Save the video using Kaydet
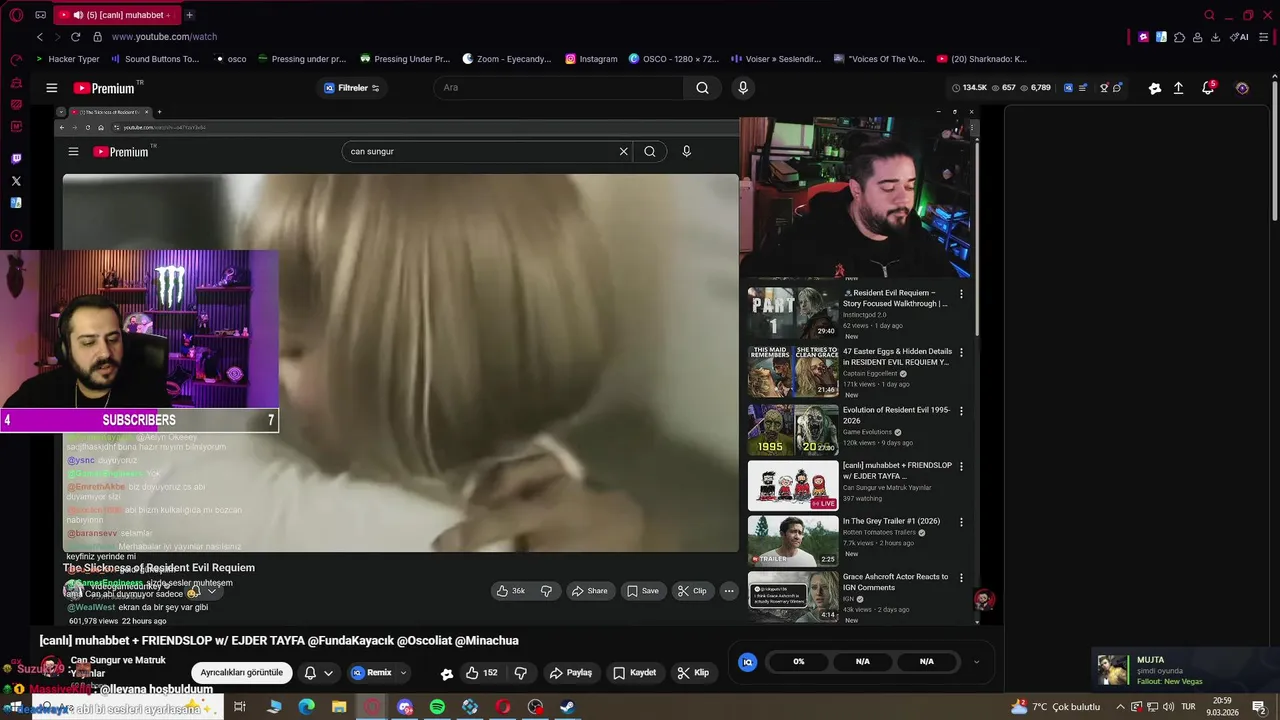The height and width of the screenshot is (720, 1280). [x=634, y=673]
